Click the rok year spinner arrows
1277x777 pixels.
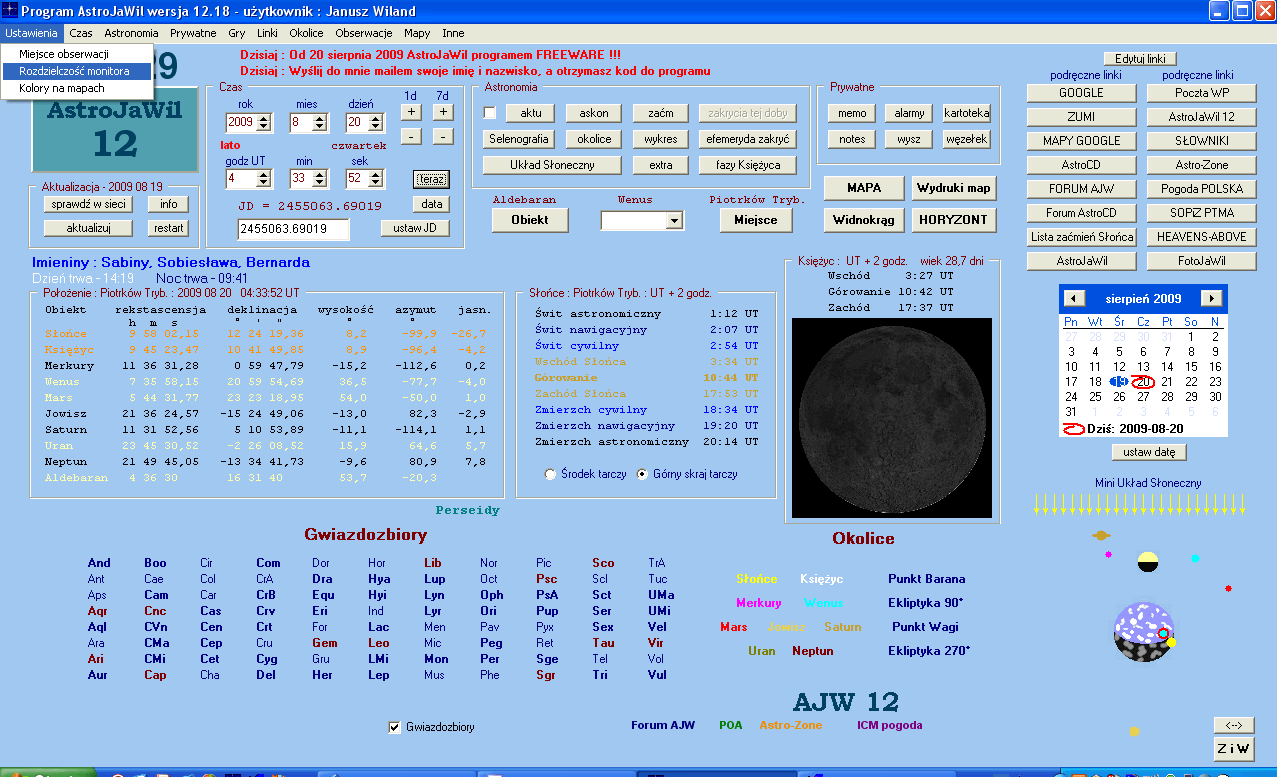[x=264, y=123]
